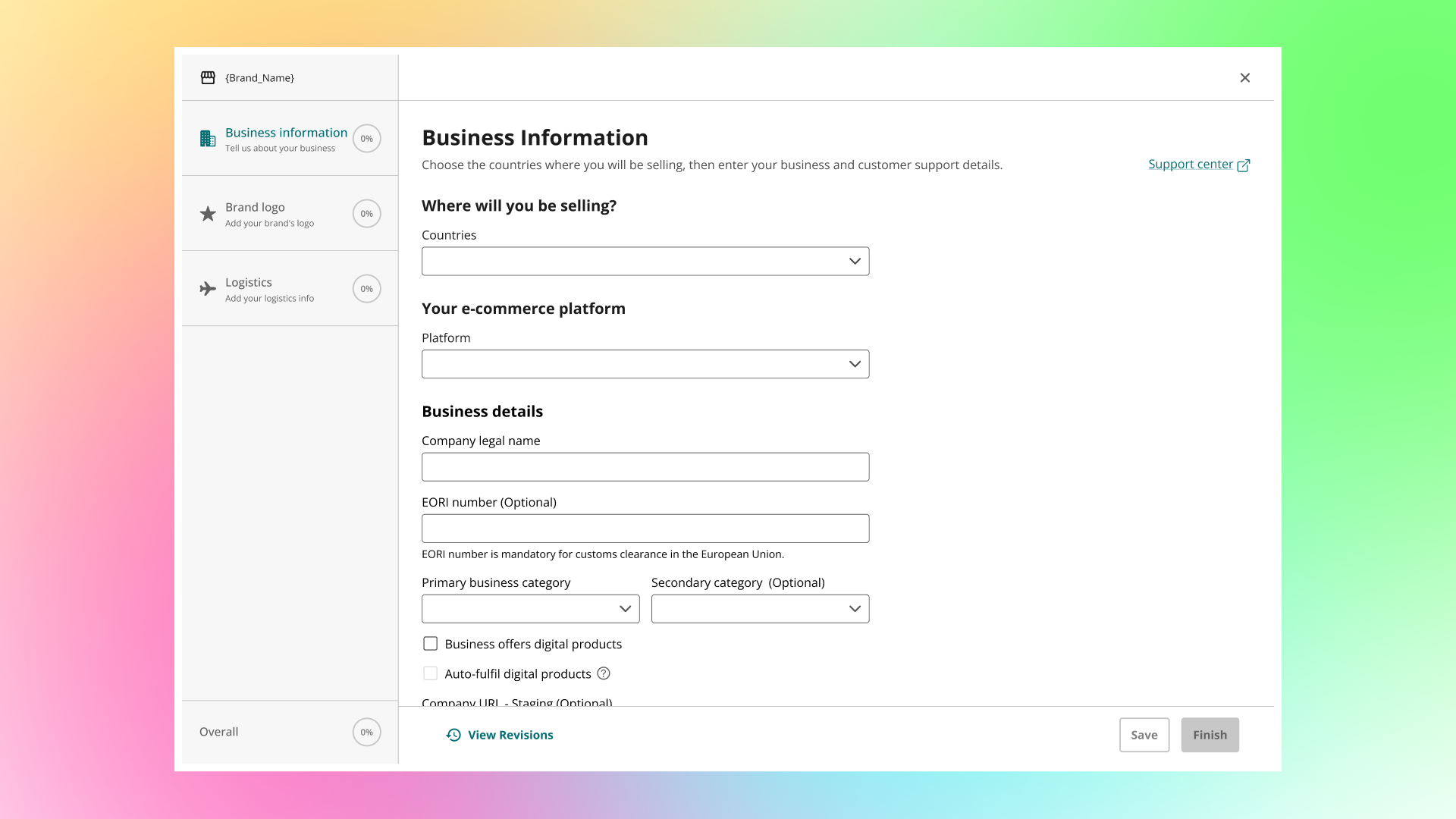
Task: Click the external link icon beside Support center
Action: [x=1244, y=165]
